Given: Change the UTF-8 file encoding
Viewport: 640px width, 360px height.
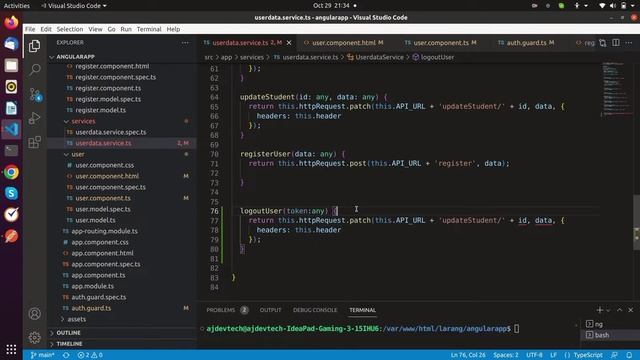Looking at the screenshot, I should tap(534, 355).
